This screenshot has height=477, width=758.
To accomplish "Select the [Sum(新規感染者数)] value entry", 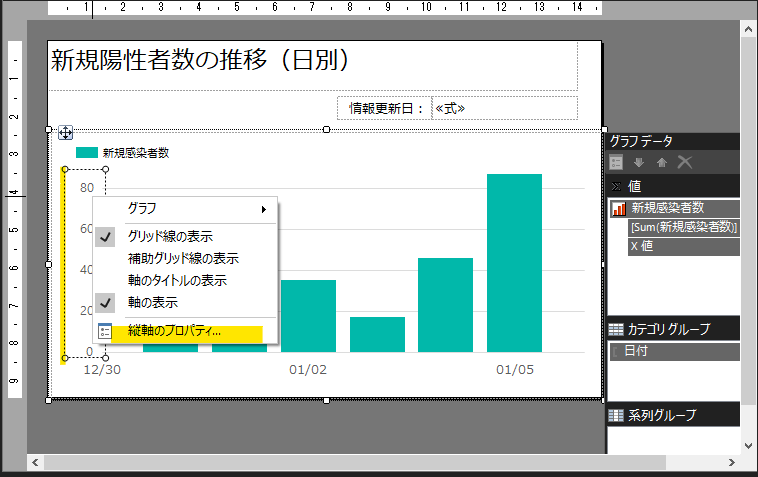I will 683,227.
